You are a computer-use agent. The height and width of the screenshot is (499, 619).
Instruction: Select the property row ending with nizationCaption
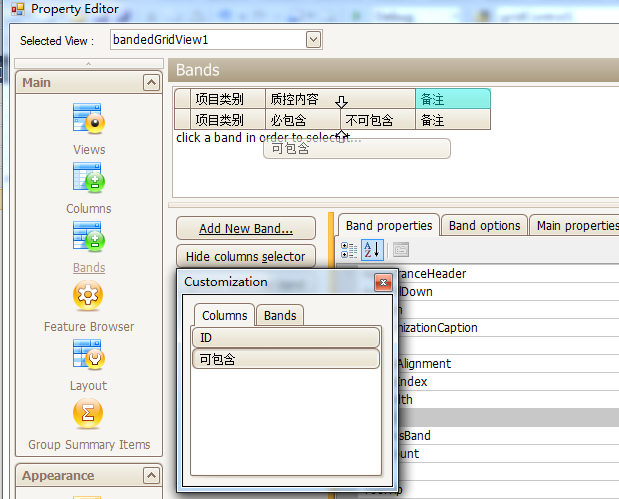tap(507, 328)
